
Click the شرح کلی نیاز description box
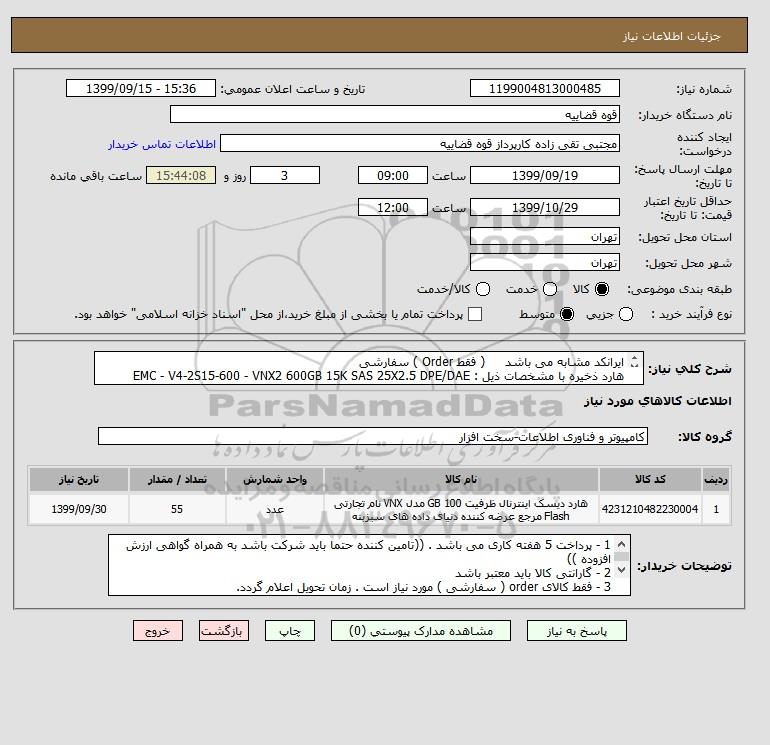pos(369,368)
